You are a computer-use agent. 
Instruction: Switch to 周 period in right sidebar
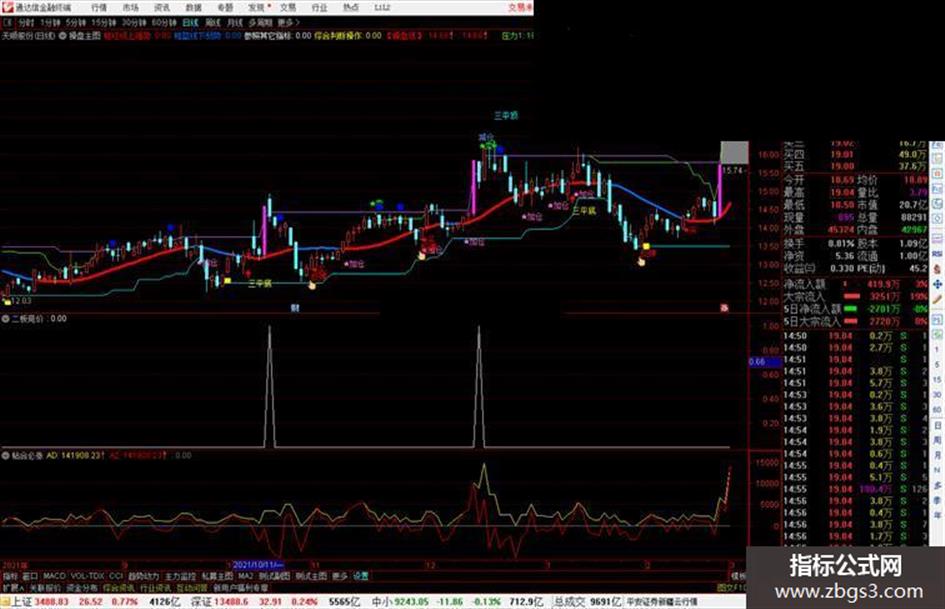(937, 441)
